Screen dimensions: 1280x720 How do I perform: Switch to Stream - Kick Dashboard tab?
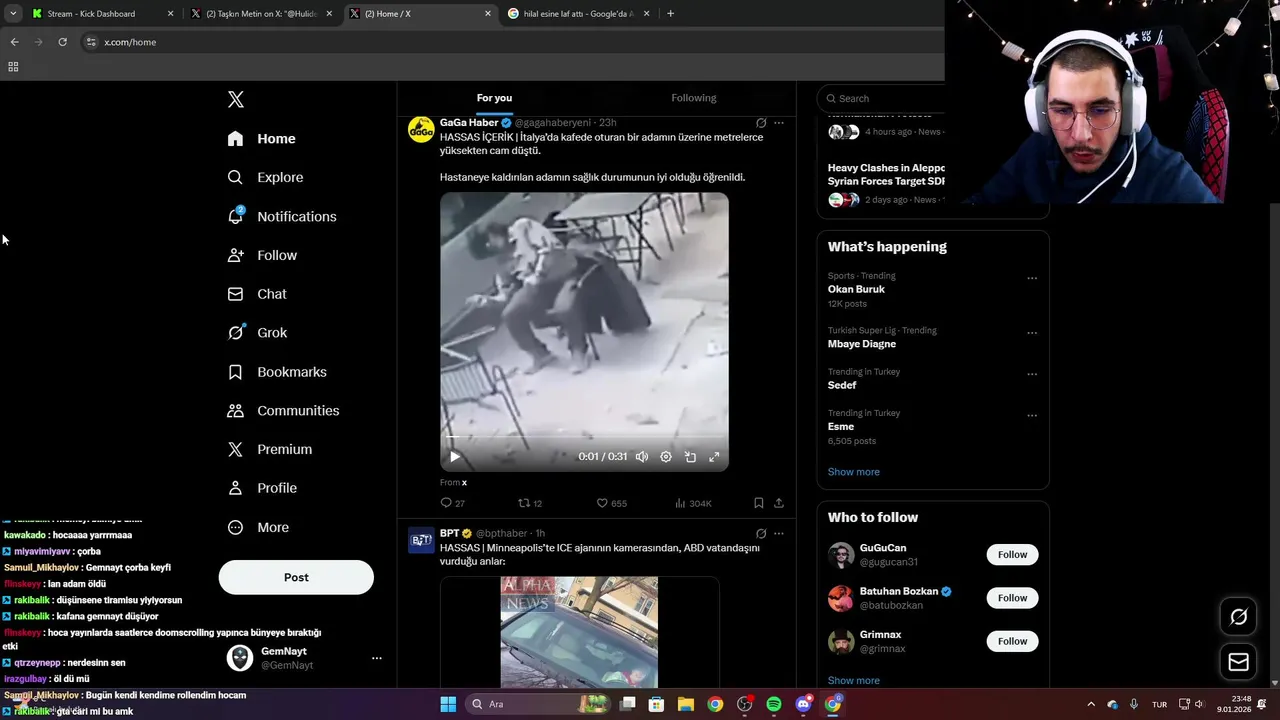102,14
